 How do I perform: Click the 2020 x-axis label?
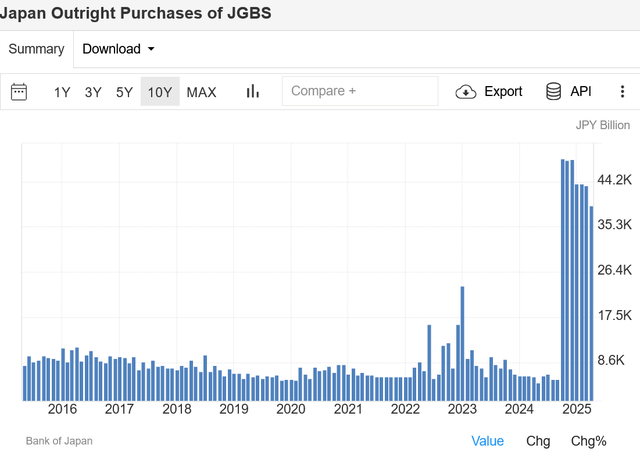tap(291, 409)
